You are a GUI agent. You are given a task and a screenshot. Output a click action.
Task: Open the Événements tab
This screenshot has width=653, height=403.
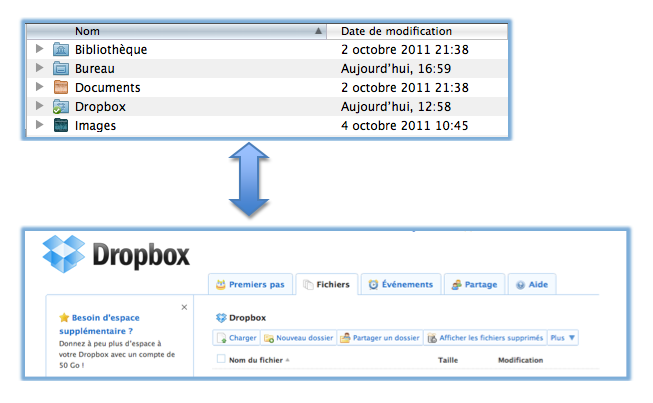401,284
